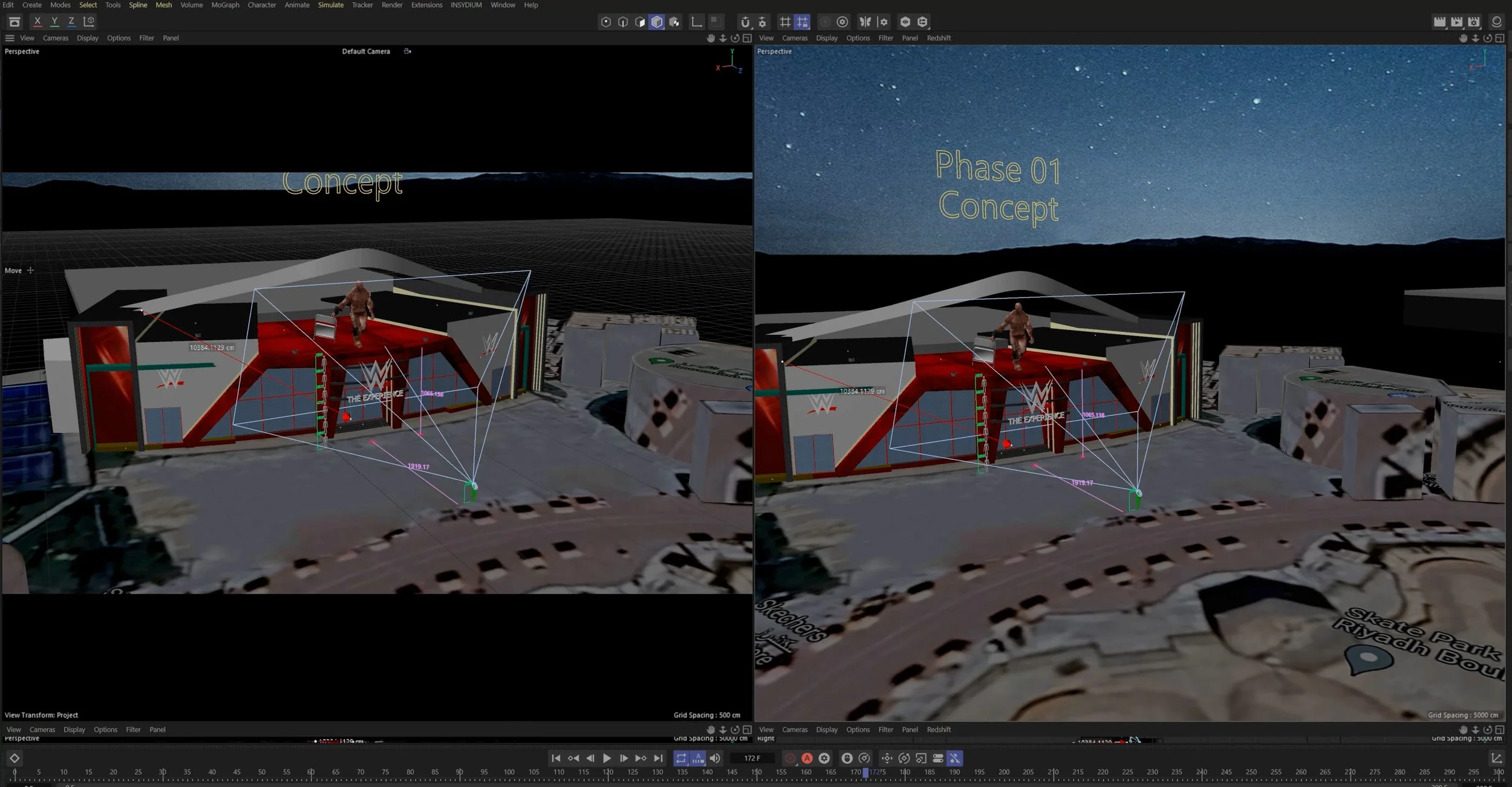Screen dimensions: 1512x787
Task: Click pan hand icon in left viewport
Action: pos(711,38)
